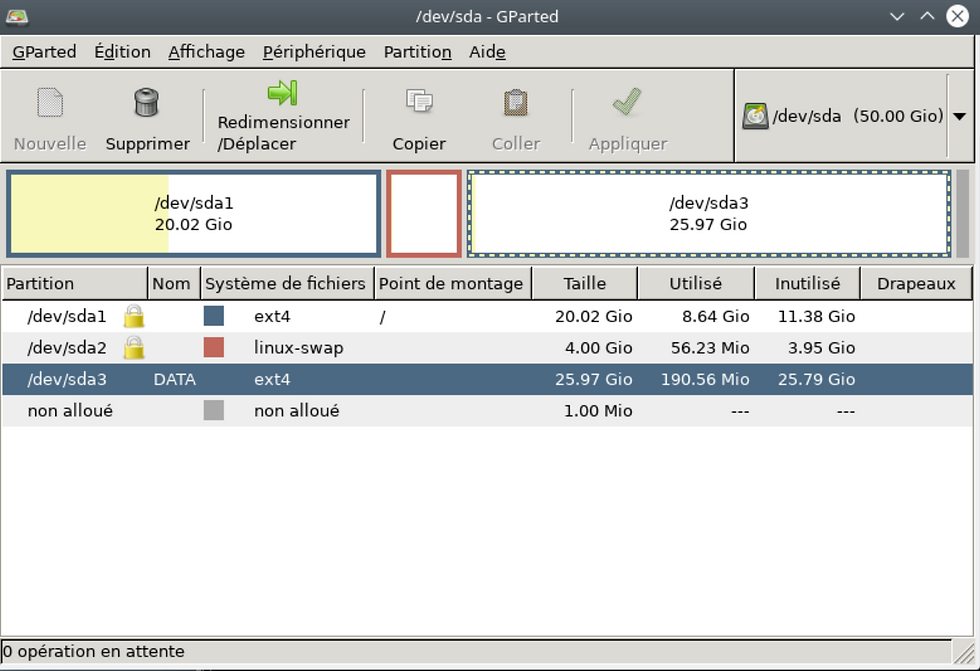Image resolution: width=980 pixels, height=671 pixels.
Task: Select the /dev/sda1 block in disk map
Action: [194, 214]
